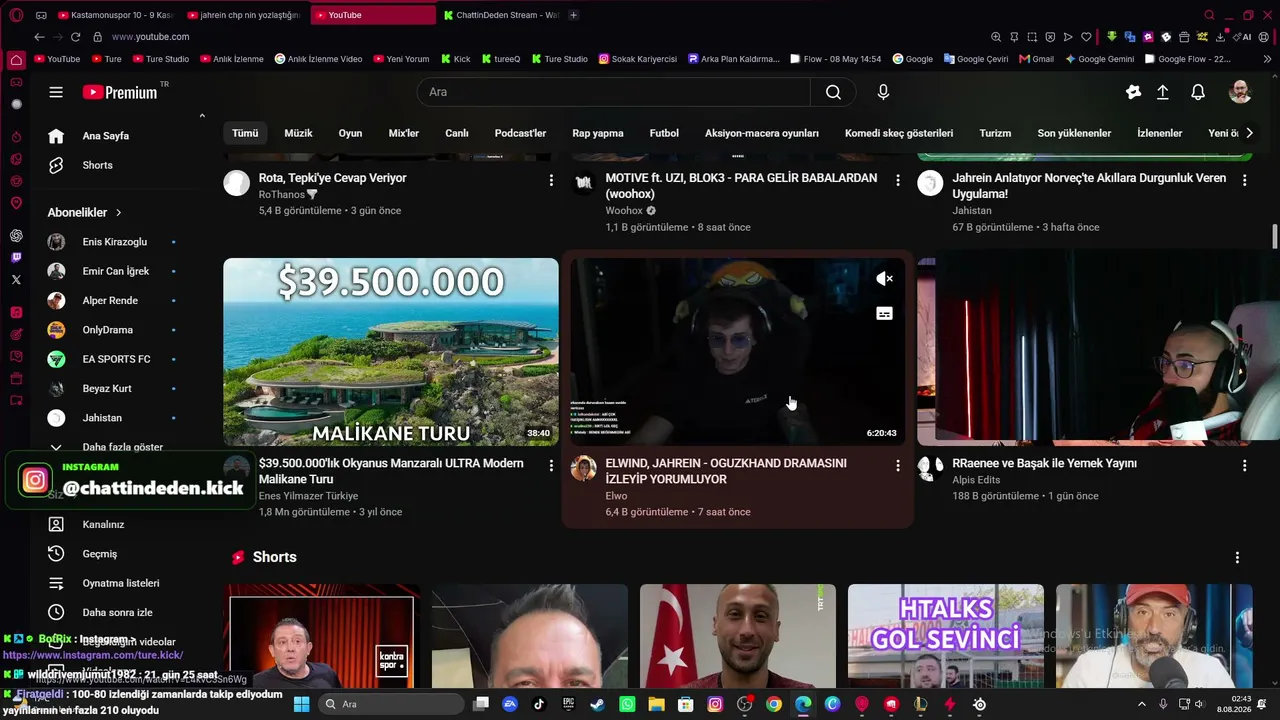Screen dimensions: 1280x720
Task: Open the Gmail bookmark
Action: pyautogui.click(x=1036, y=59)
